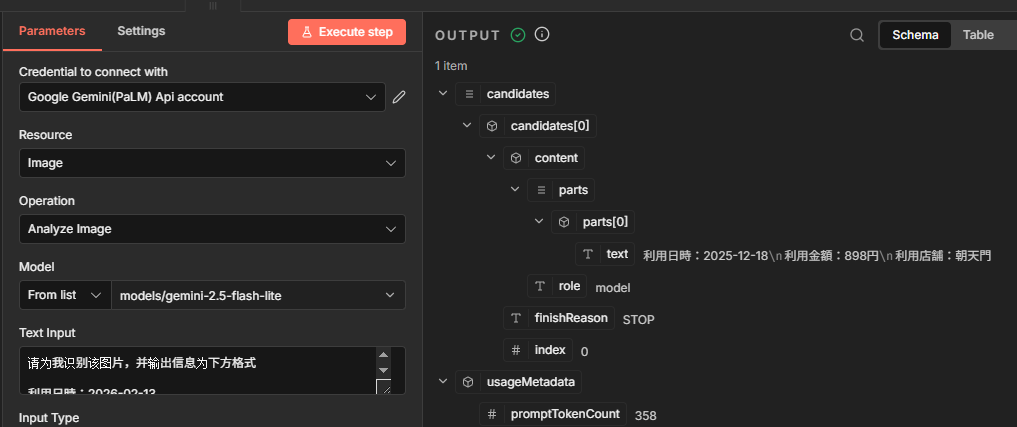The height and width of the screenshot is (427, 1017).
Task: Click the search icon in the output panel
Action: coord(857,35)
